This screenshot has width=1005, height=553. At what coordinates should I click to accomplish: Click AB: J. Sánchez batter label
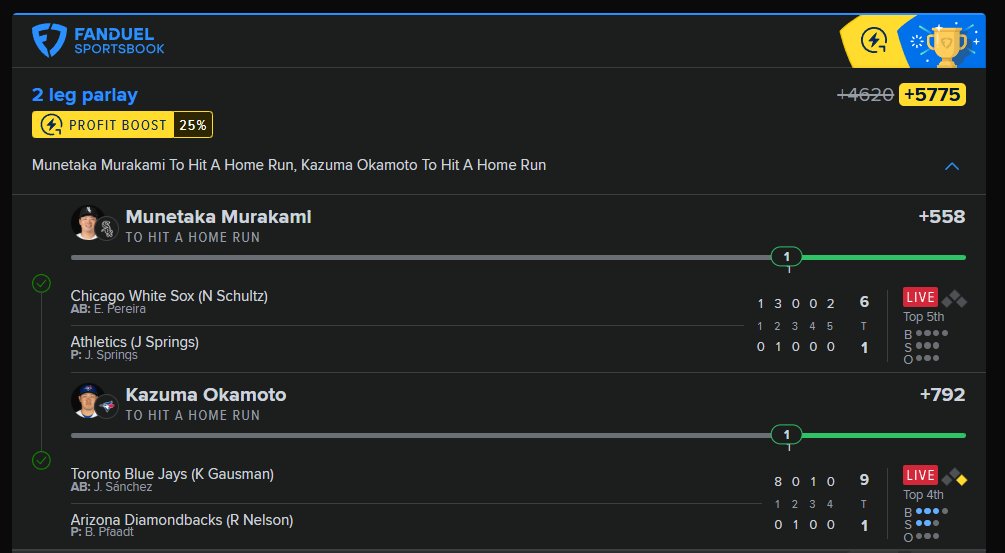pyautogui.click(x=112, y=487)
